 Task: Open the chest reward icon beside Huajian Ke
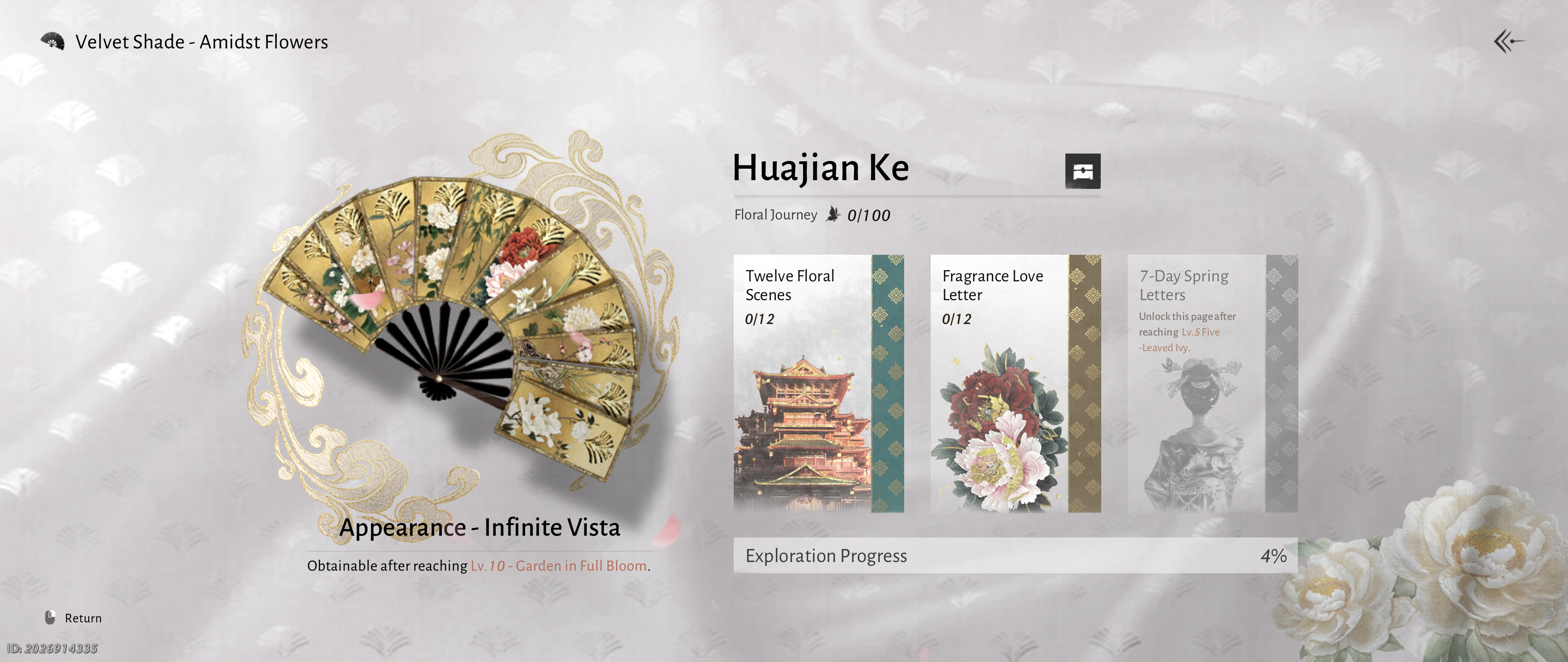pyautogui.click(x=1082, y=171)
